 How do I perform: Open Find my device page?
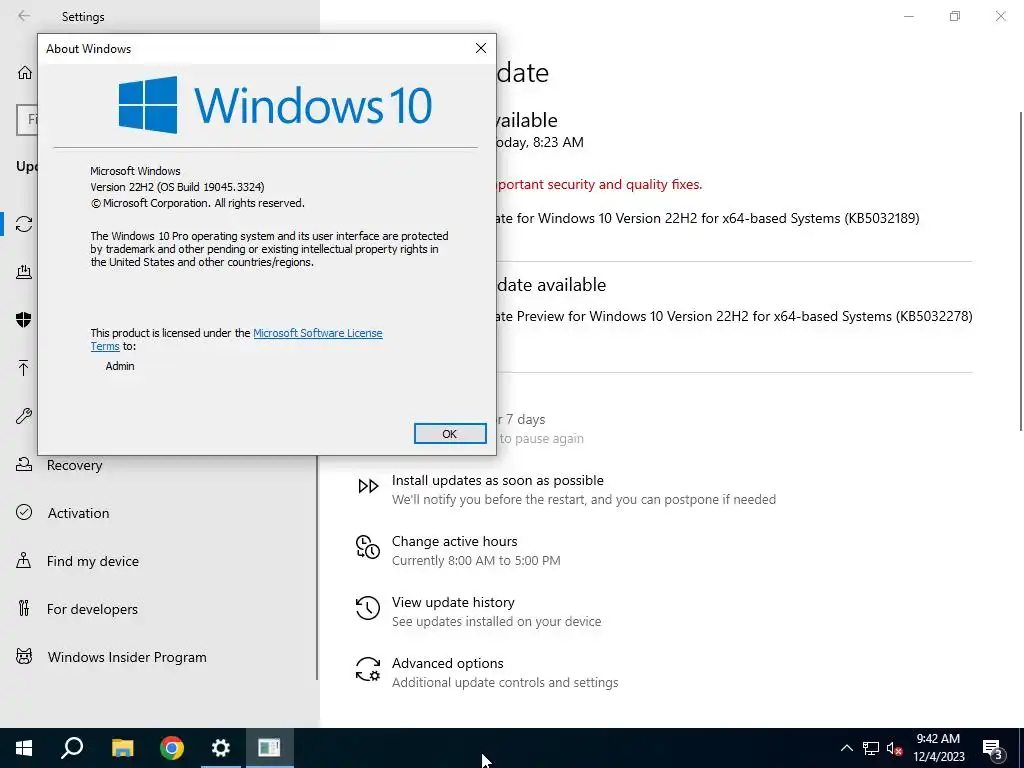click(x=93, y=561)
